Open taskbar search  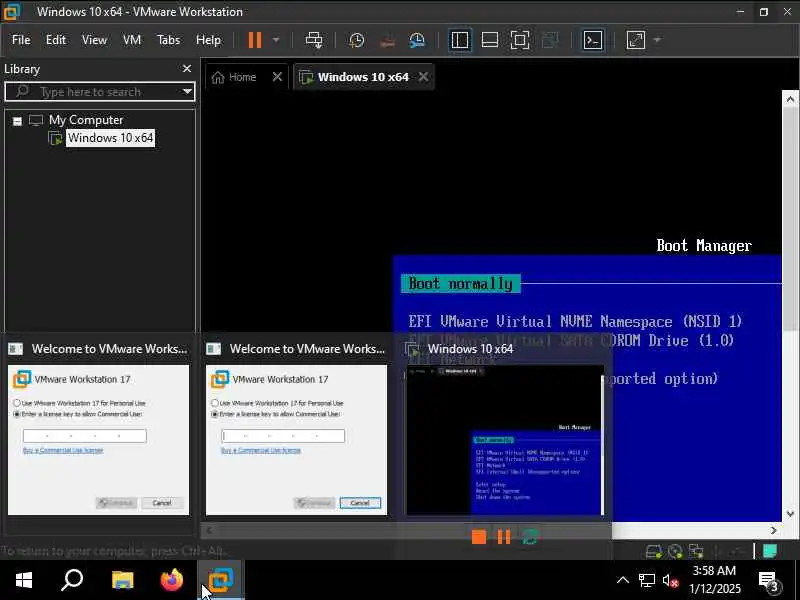click(x=72, y=580)
